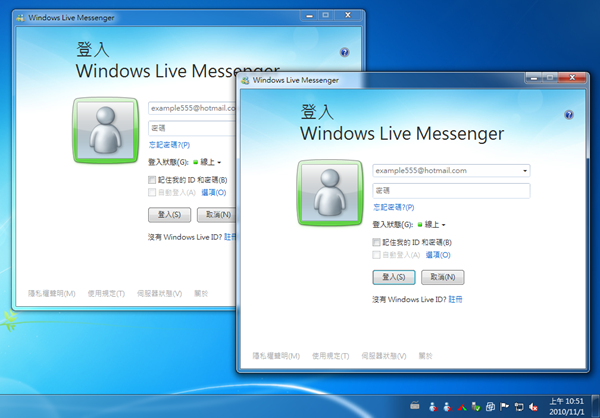Open the 線上 status dropdown in the front window
Screen dimensions: 600x418
coord(431,225)
